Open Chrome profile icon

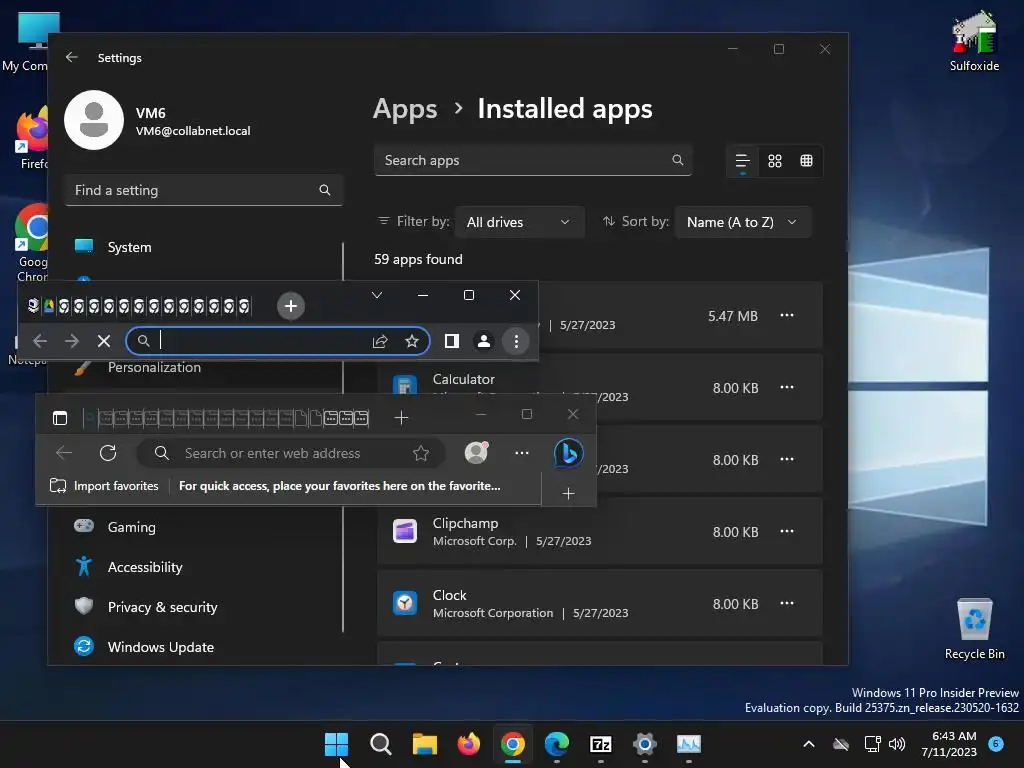coord(484,341)
